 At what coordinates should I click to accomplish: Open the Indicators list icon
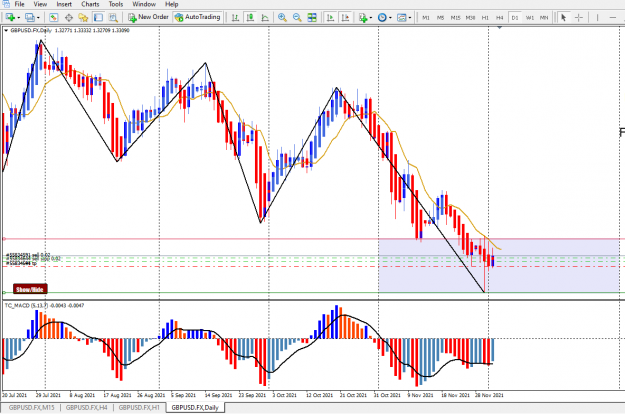(x=363, y=18)
